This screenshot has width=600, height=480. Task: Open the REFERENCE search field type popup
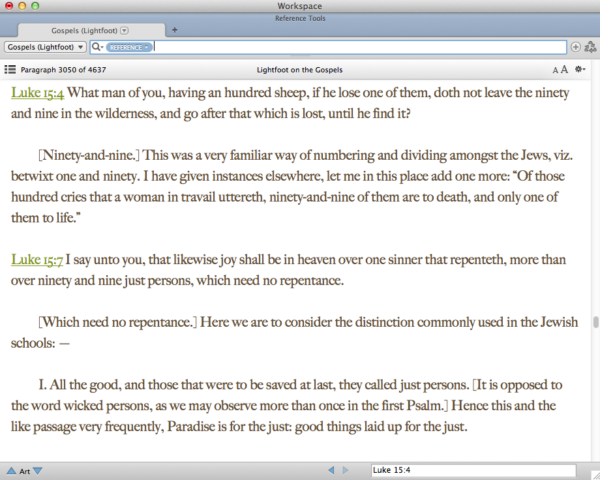click(x=129, y=47)
